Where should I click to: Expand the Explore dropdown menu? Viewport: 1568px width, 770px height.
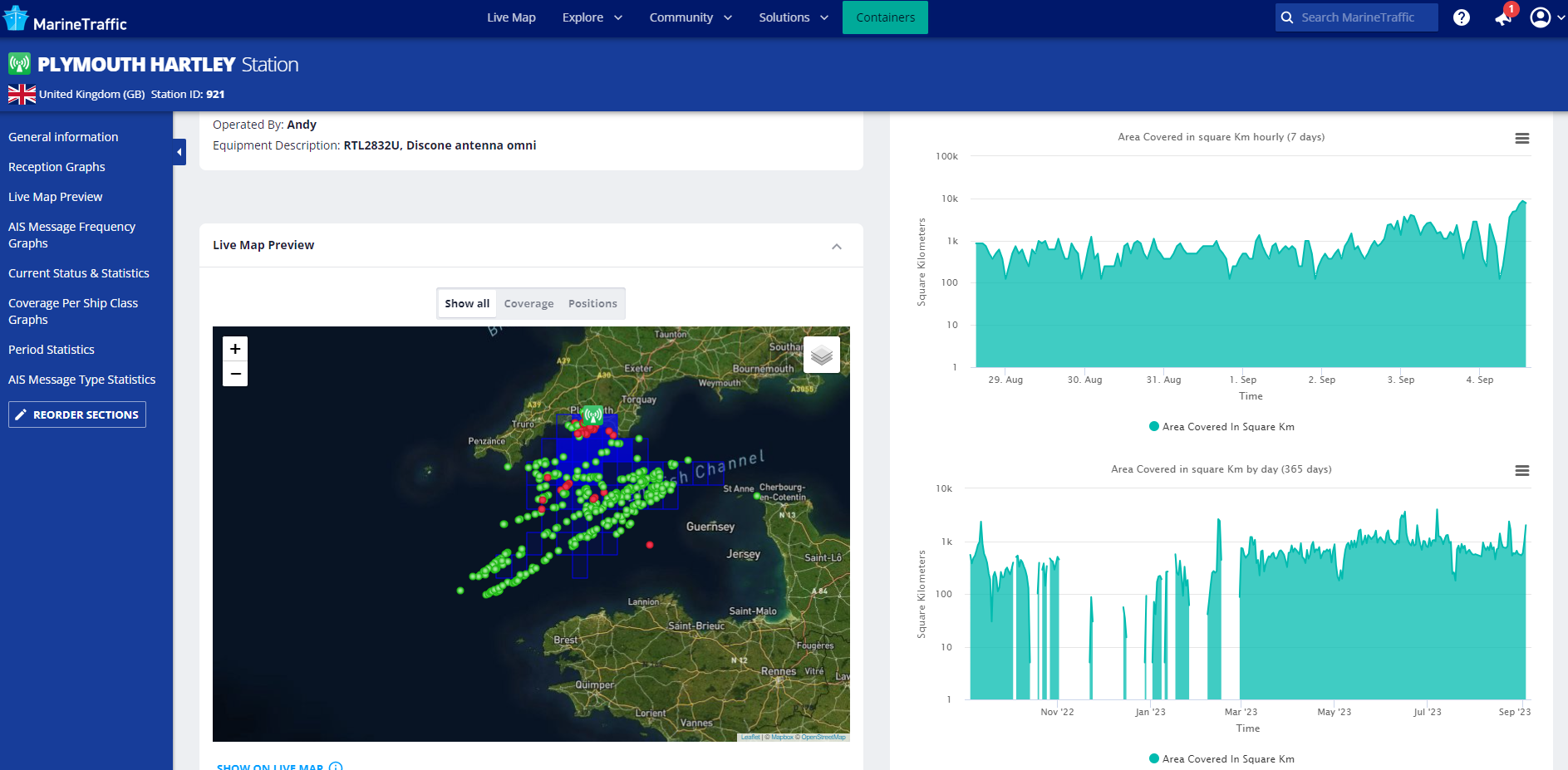[x=592, y=17]
